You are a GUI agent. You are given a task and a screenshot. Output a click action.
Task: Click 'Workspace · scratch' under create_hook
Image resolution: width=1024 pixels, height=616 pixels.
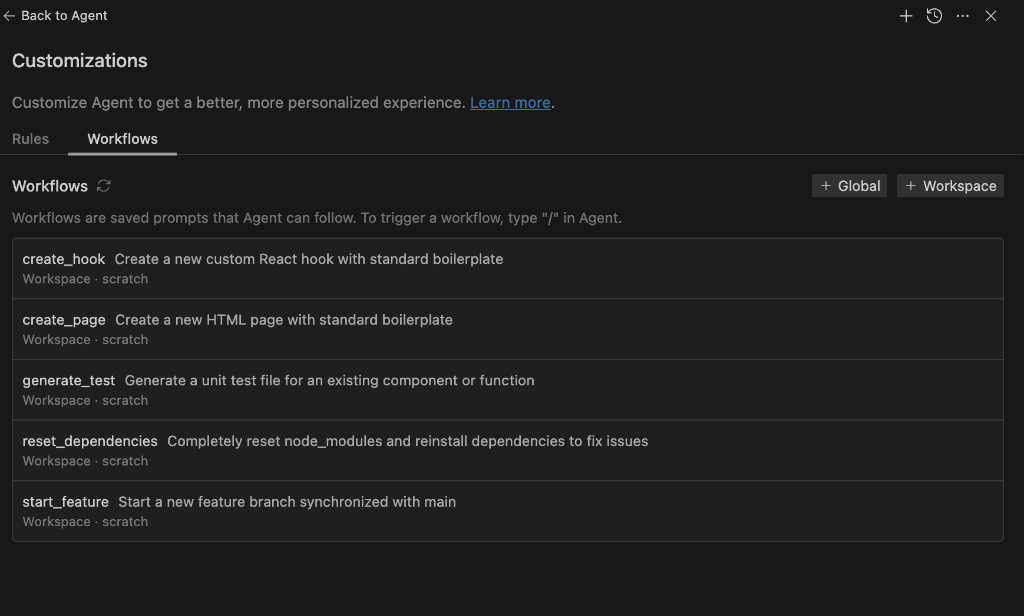click(x=86, y=279)
